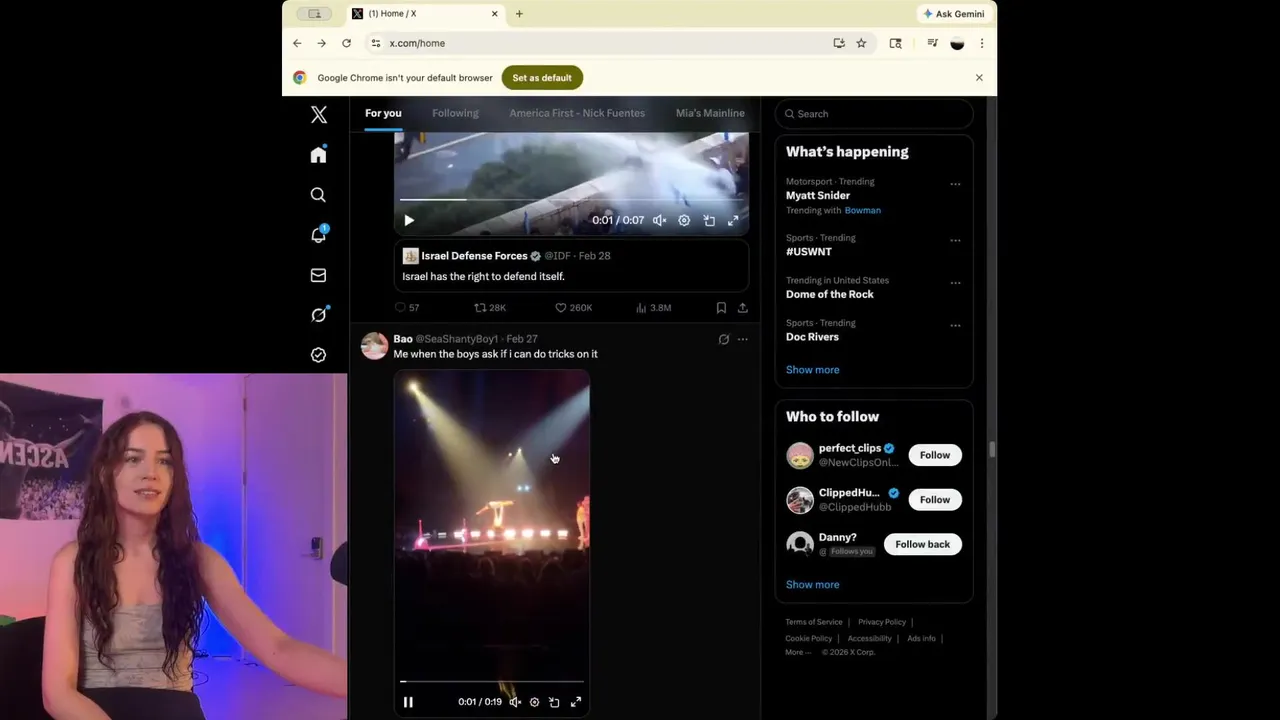Open more options for #USWNT trend
The width and height of the screenshot is (1280, 720).
955,240
